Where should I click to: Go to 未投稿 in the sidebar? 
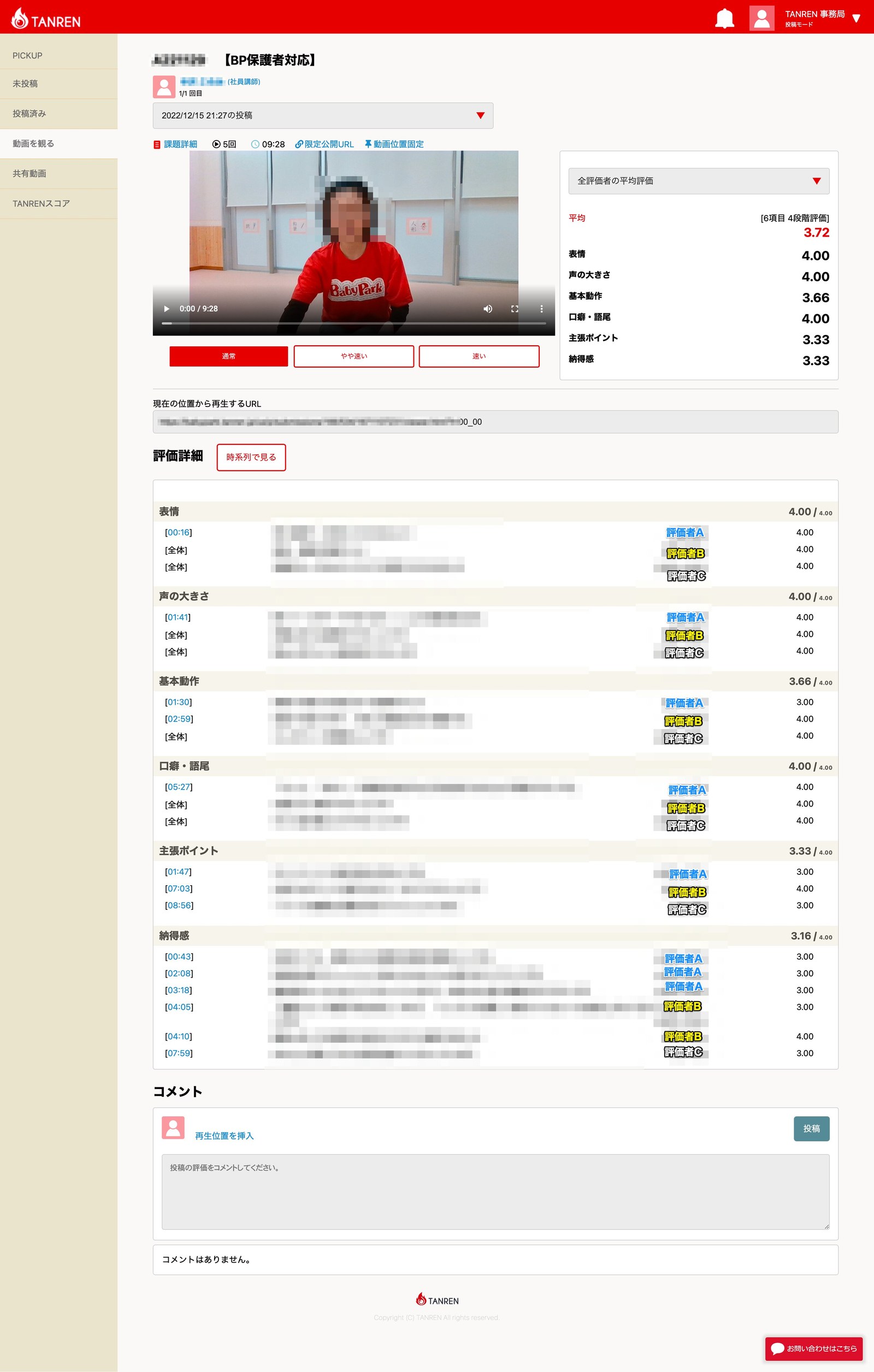point(58,84)
